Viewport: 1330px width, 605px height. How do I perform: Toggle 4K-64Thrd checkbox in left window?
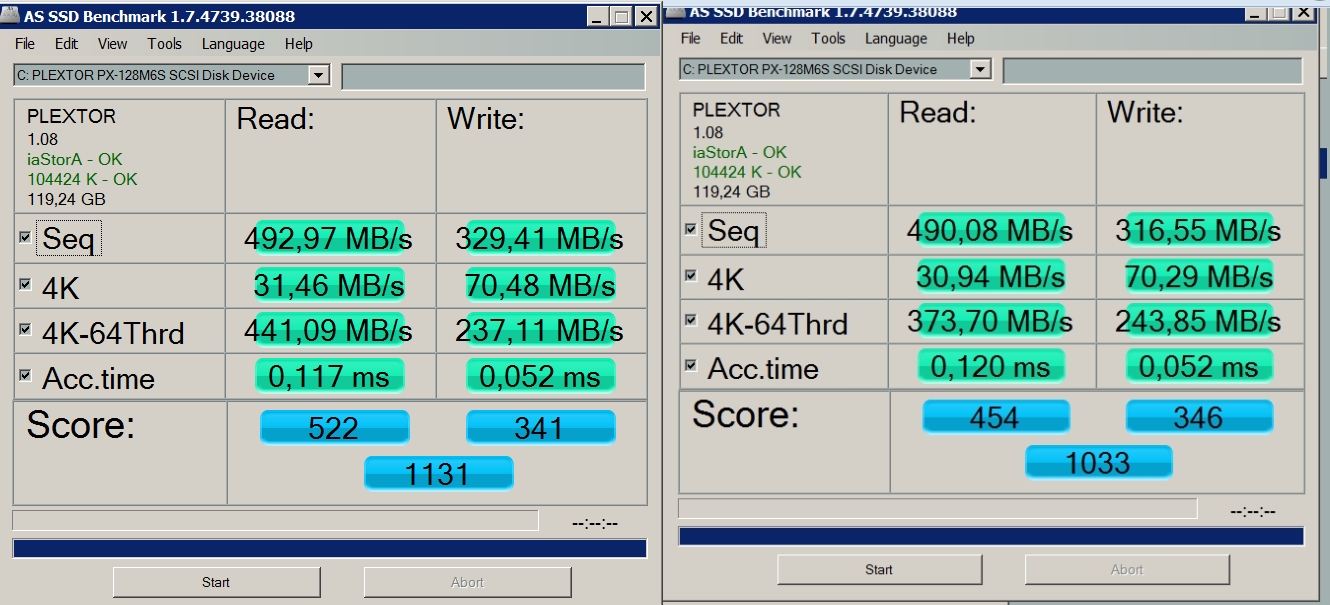(x=25, y=329)
